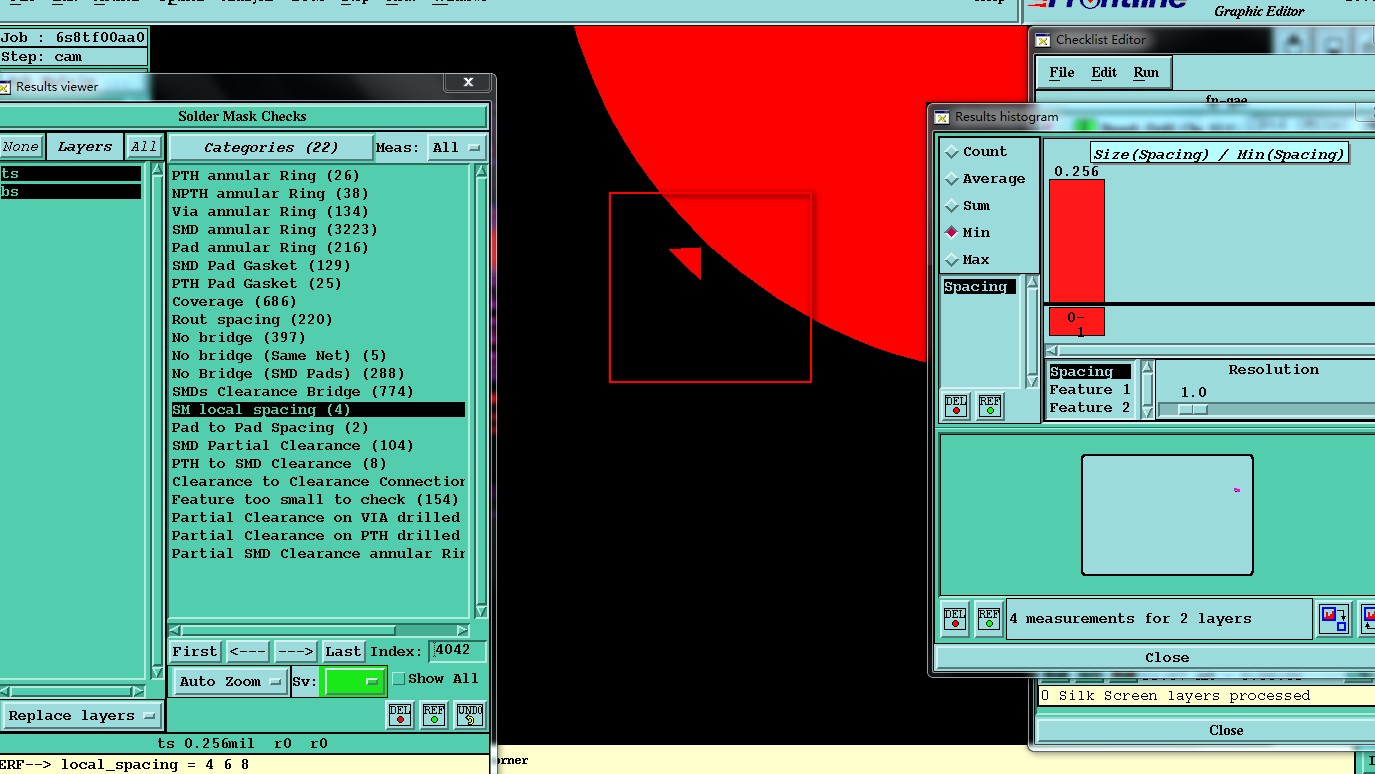Open the Meas: All dropdown
This screenshot has width=1375, height=774.
click(x=457, y=148)
